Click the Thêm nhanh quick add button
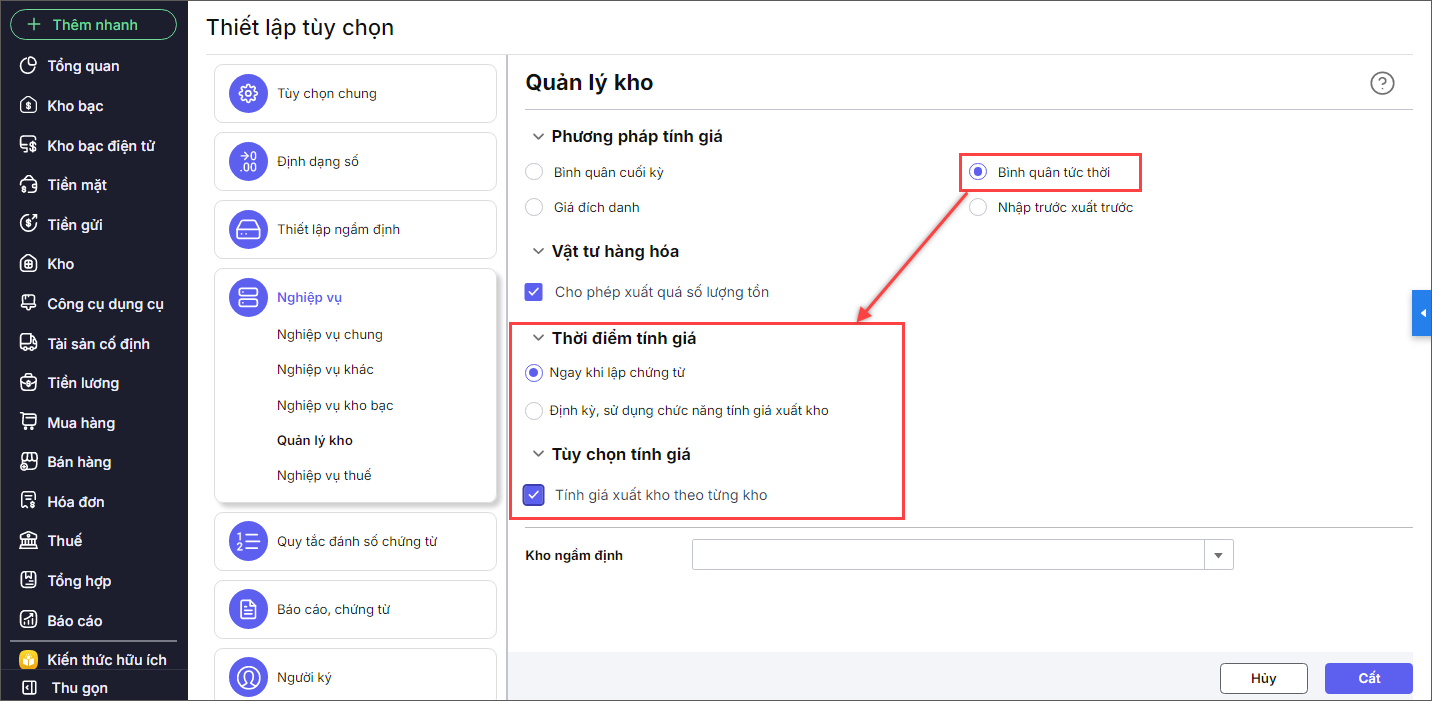1432x701 pixels. tap(94, 25)
